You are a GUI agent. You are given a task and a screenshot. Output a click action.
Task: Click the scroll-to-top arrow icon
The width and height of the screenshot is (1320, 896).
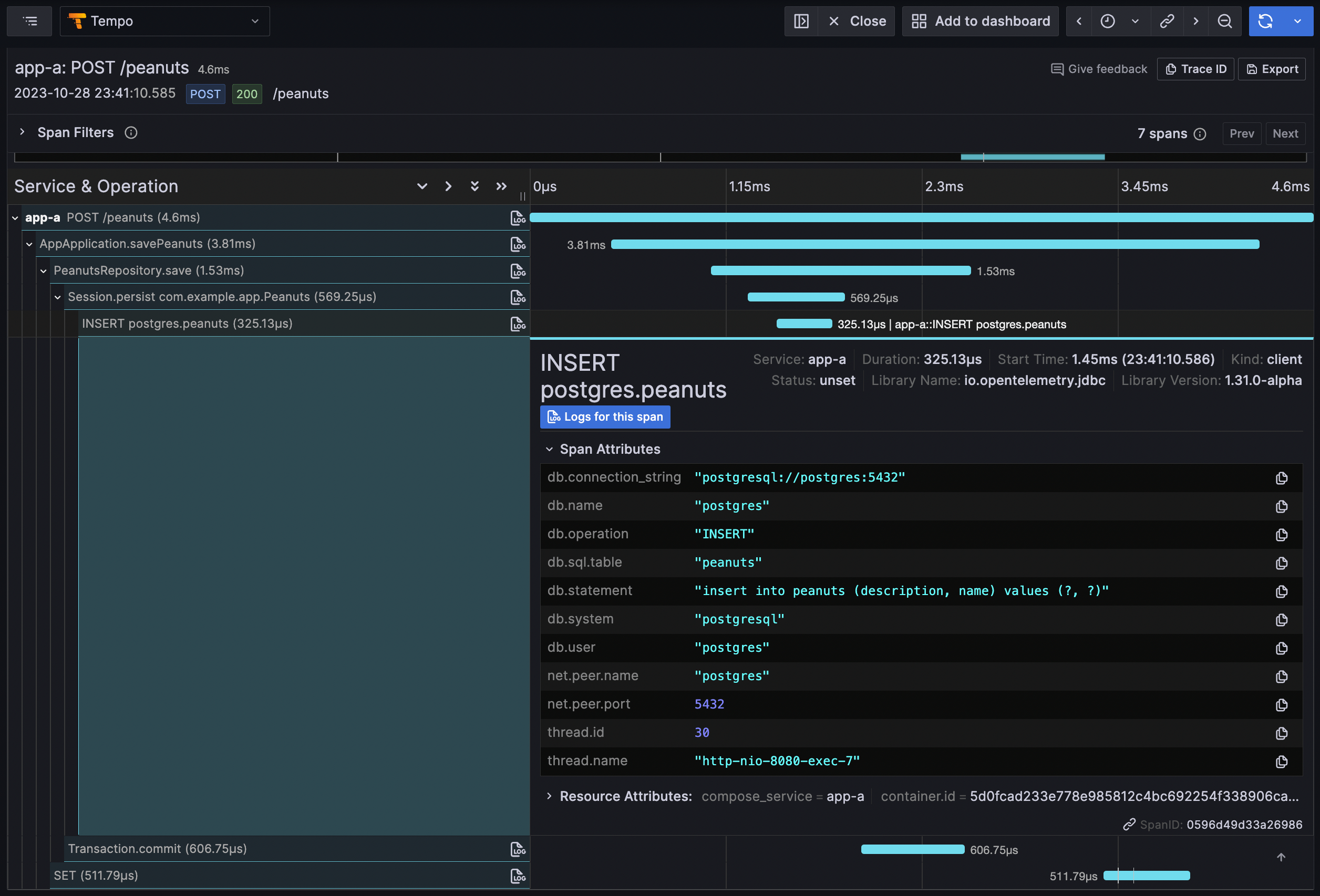tap(1281, 857)
